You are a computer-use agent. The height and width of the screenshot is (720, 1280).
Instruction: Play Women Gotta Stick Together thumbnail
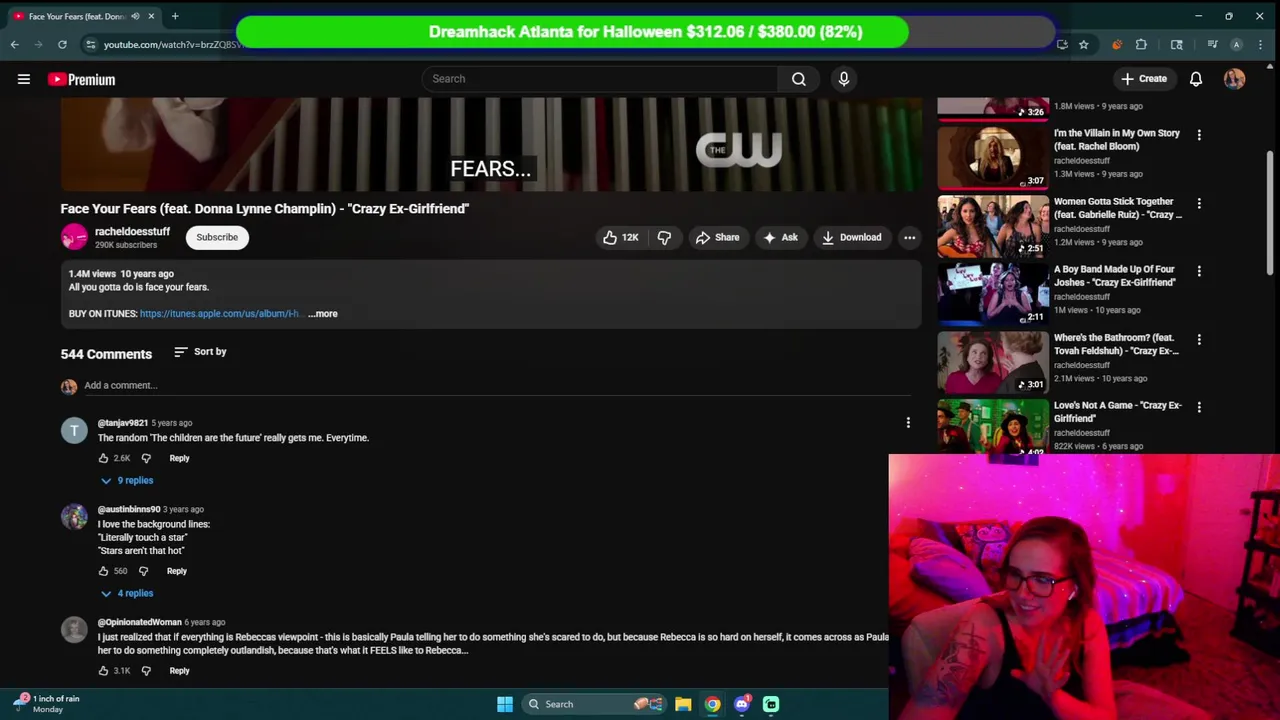pyautogui.click(x=993, y=225)
